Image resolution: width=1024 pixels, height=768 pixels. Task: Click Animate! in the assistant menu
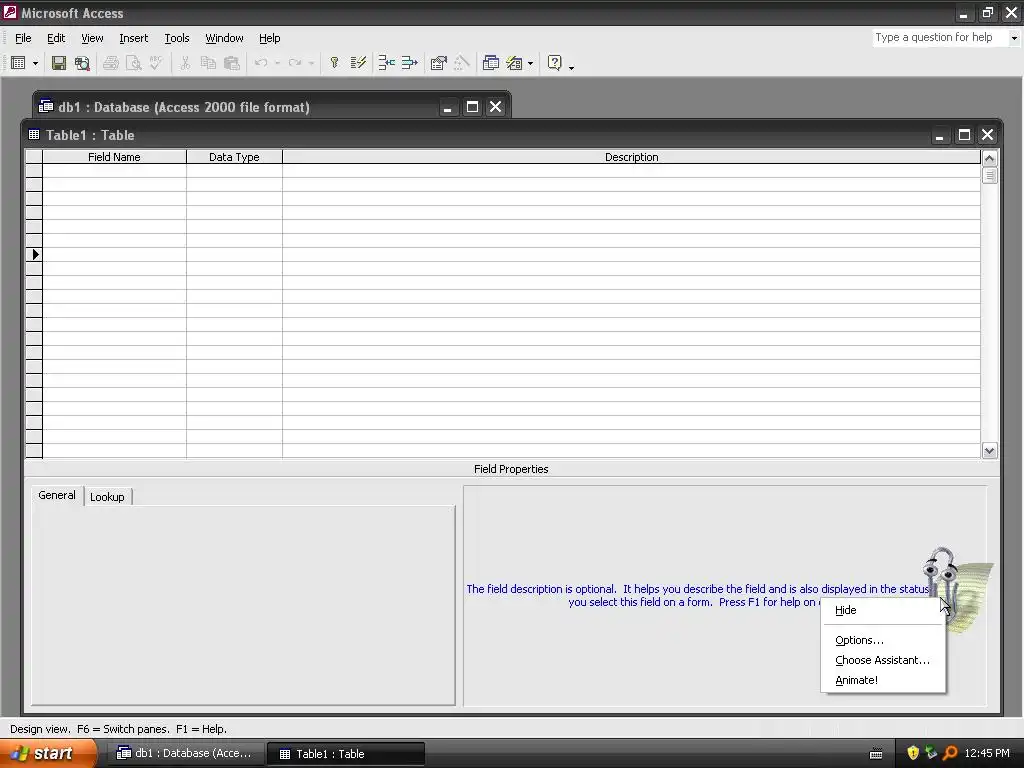pyautogui.click(x=883, y=680)
